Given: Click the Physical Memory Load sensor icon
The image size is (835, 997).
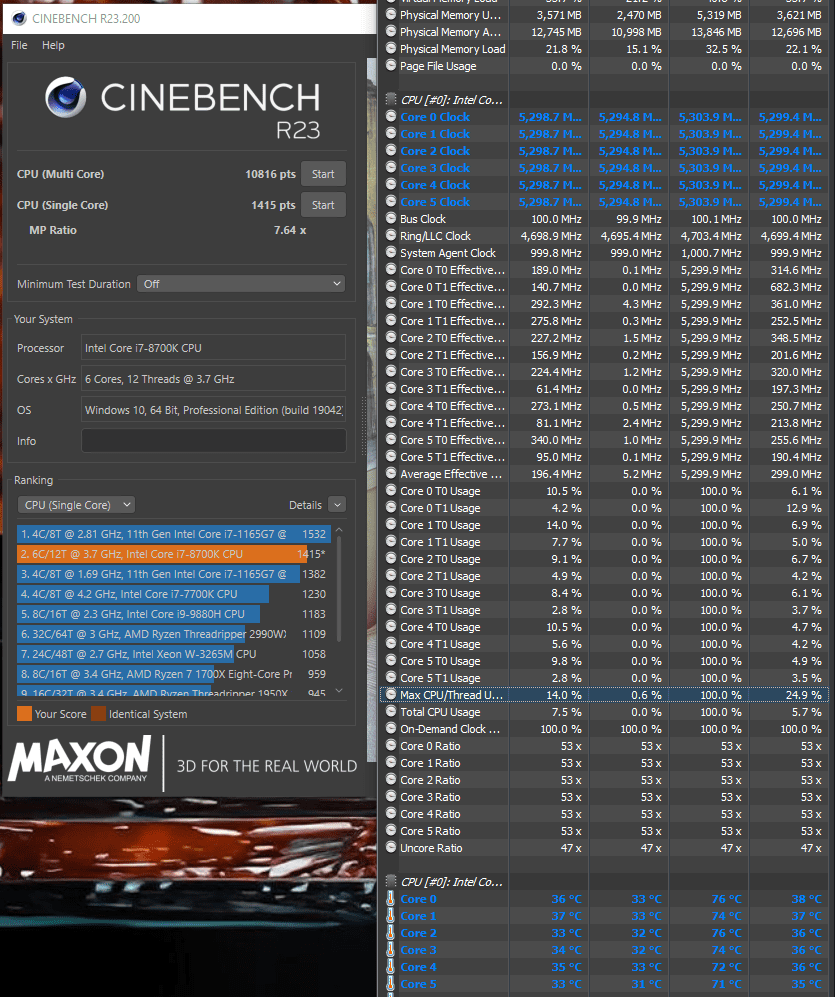Looking at the screenshot, I should (391, 49).
